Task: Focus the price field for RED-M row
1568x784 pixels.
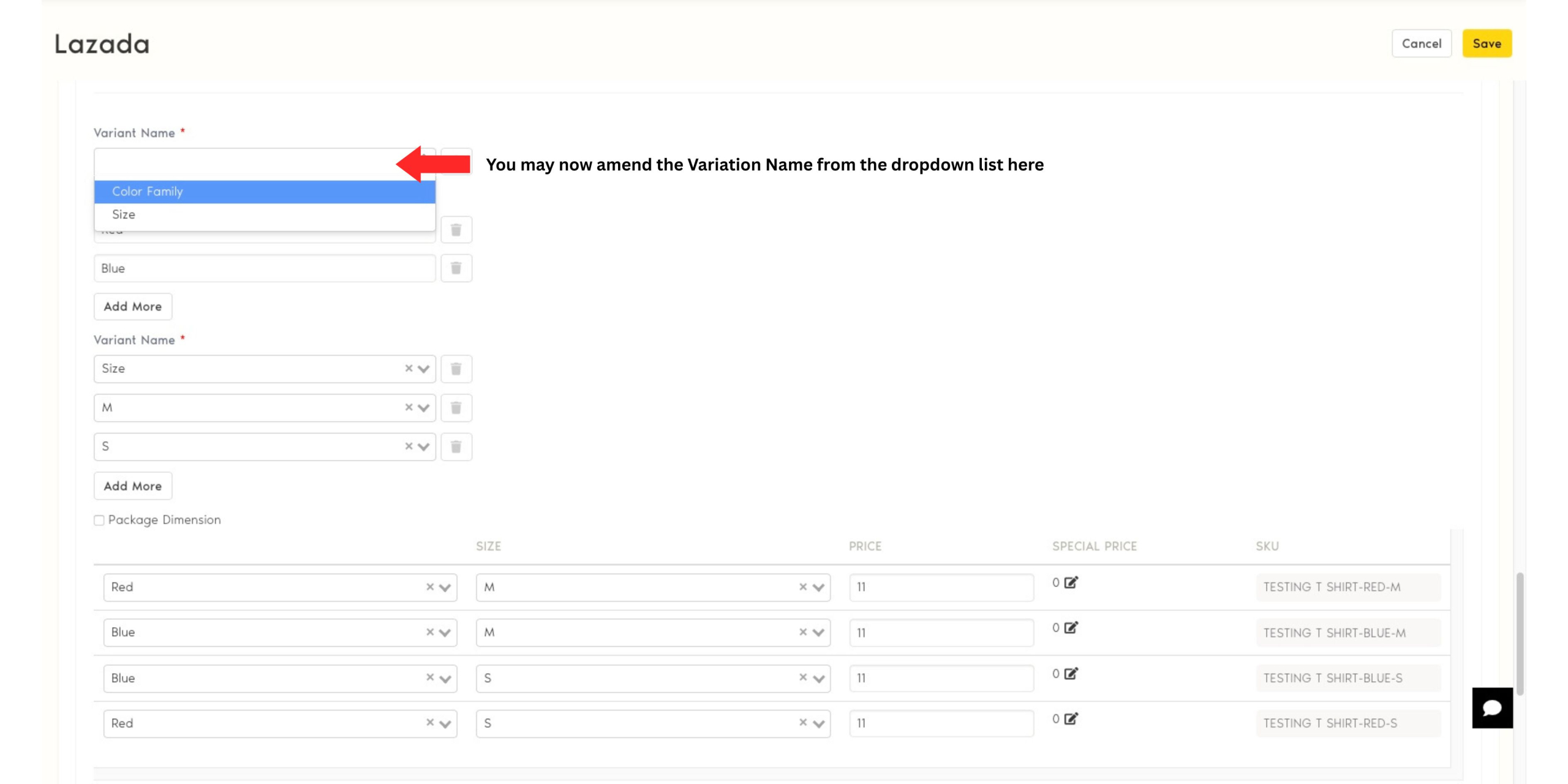Action: click(941, 587)
